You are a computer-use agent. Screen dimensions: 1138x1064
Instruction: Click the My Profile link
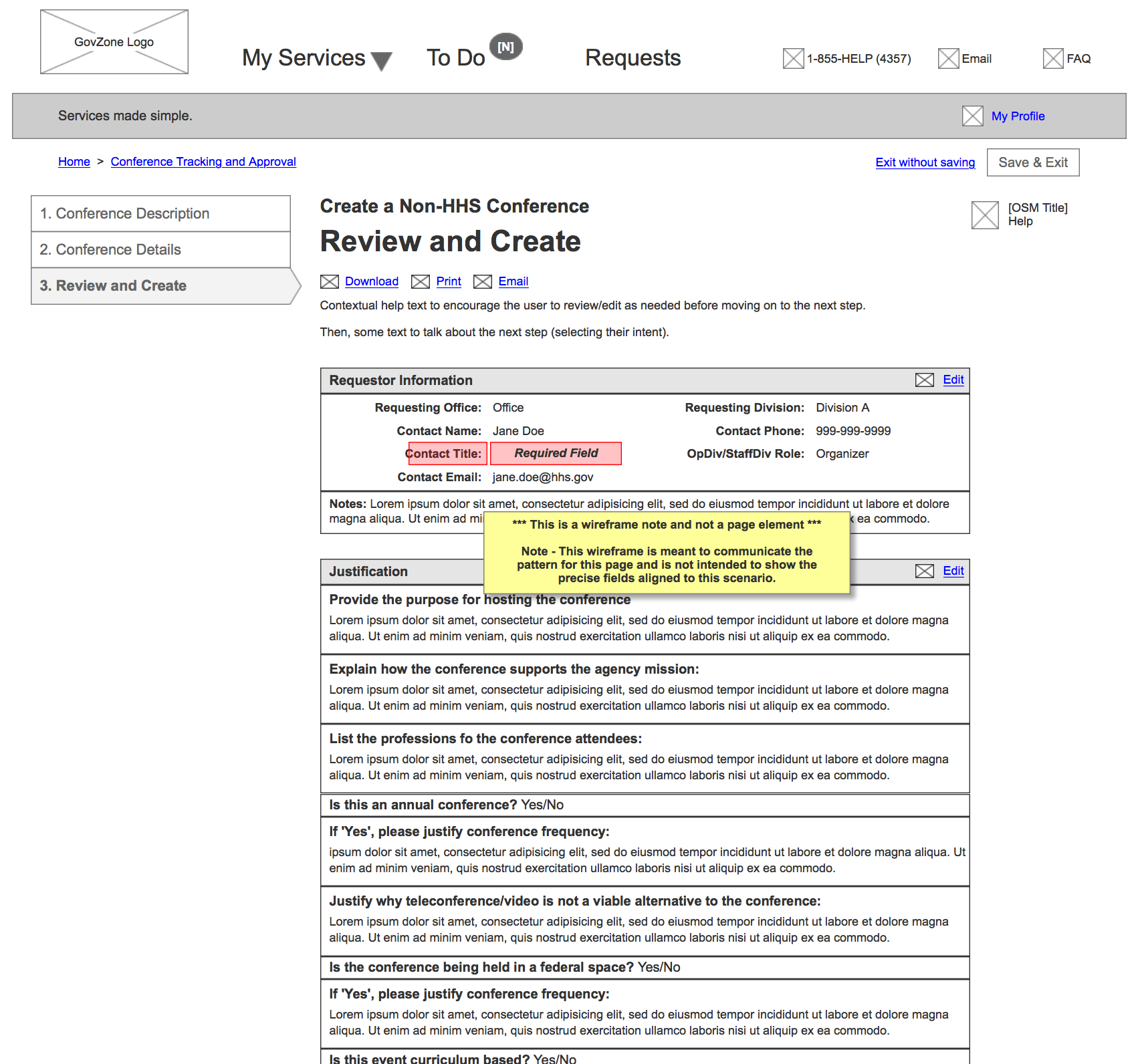pos(1018,116)
